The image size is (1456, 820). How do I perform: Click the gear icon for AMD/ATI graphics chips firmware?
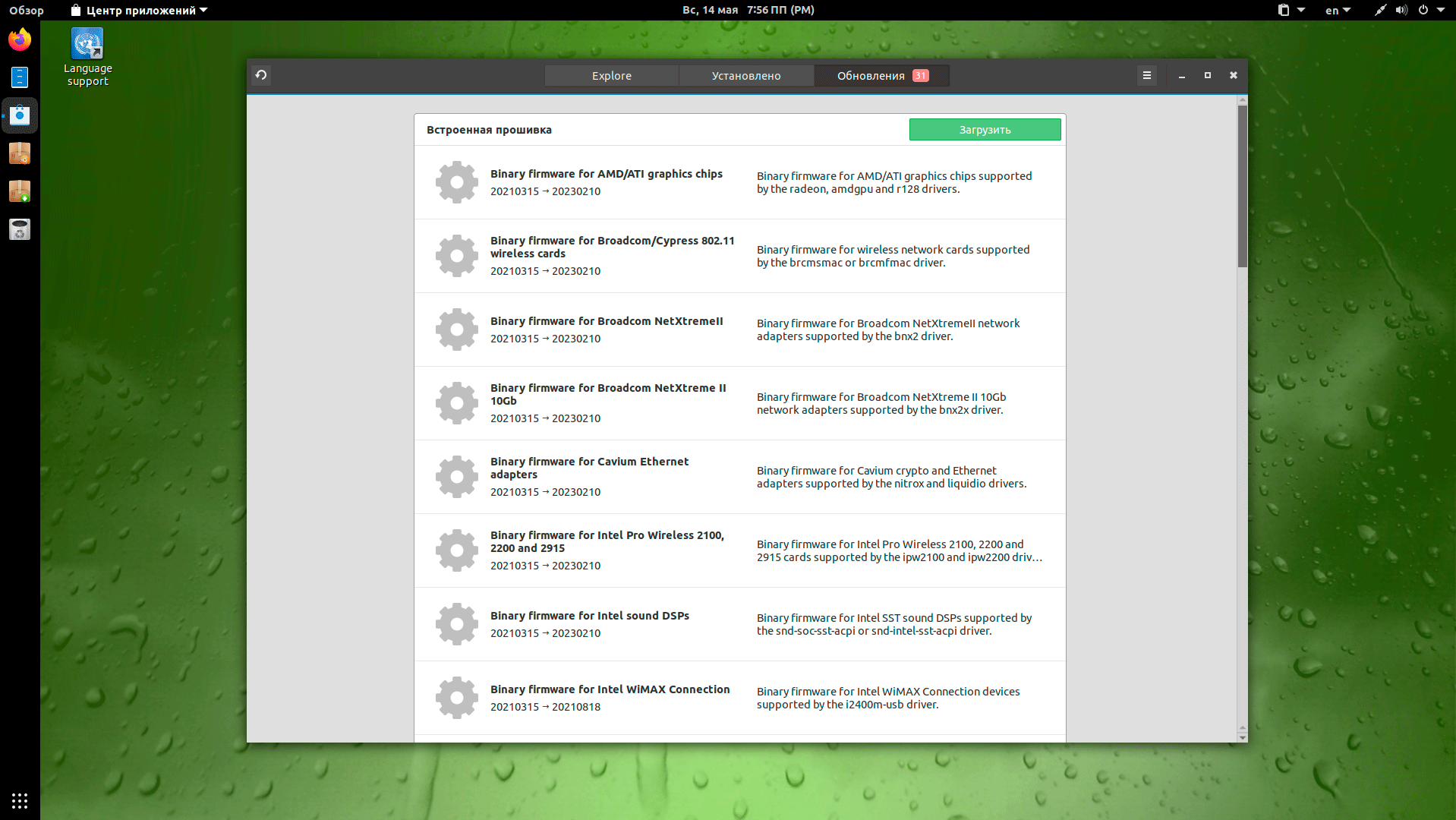457,182
